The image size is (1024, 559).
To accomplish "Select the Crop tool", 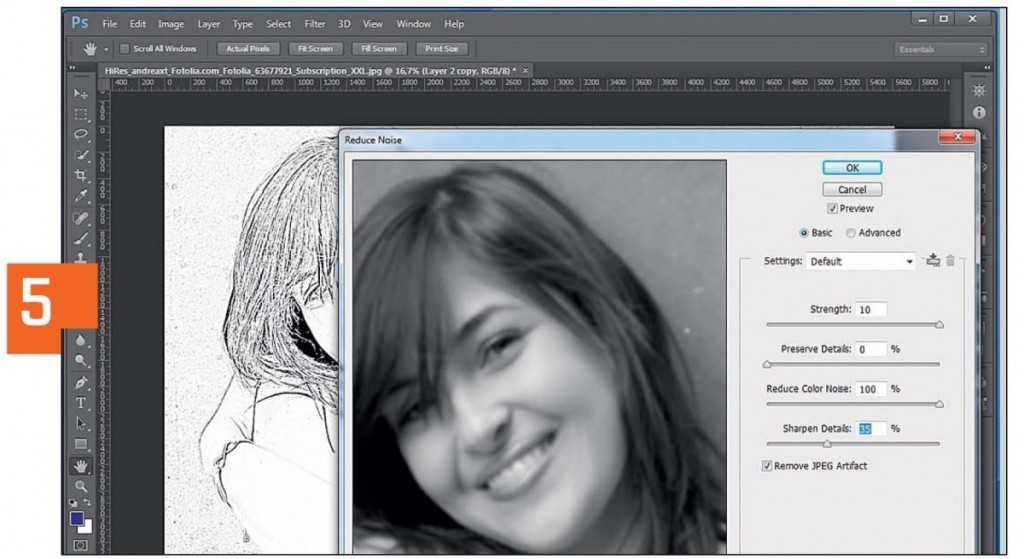I will [81, 175].
